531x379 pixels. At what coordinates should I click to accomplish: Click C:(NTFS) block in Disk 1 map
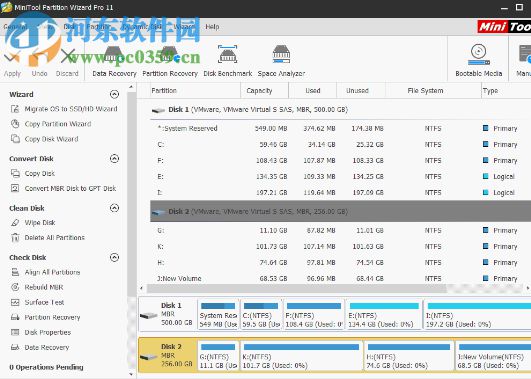[x=261, y=315]
